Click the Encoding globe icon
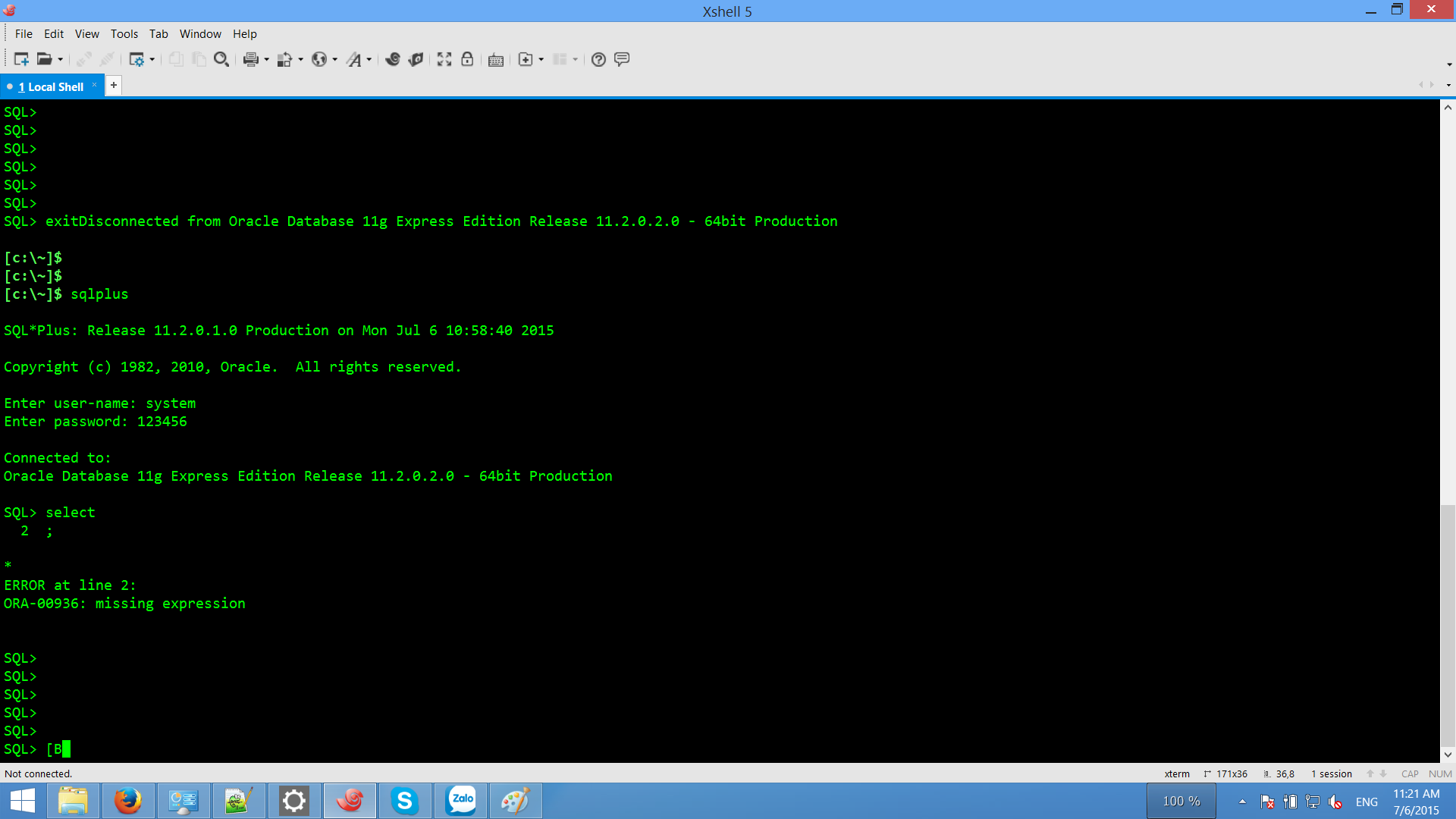Screen dimensions: 1456x819 click(319, 59)
